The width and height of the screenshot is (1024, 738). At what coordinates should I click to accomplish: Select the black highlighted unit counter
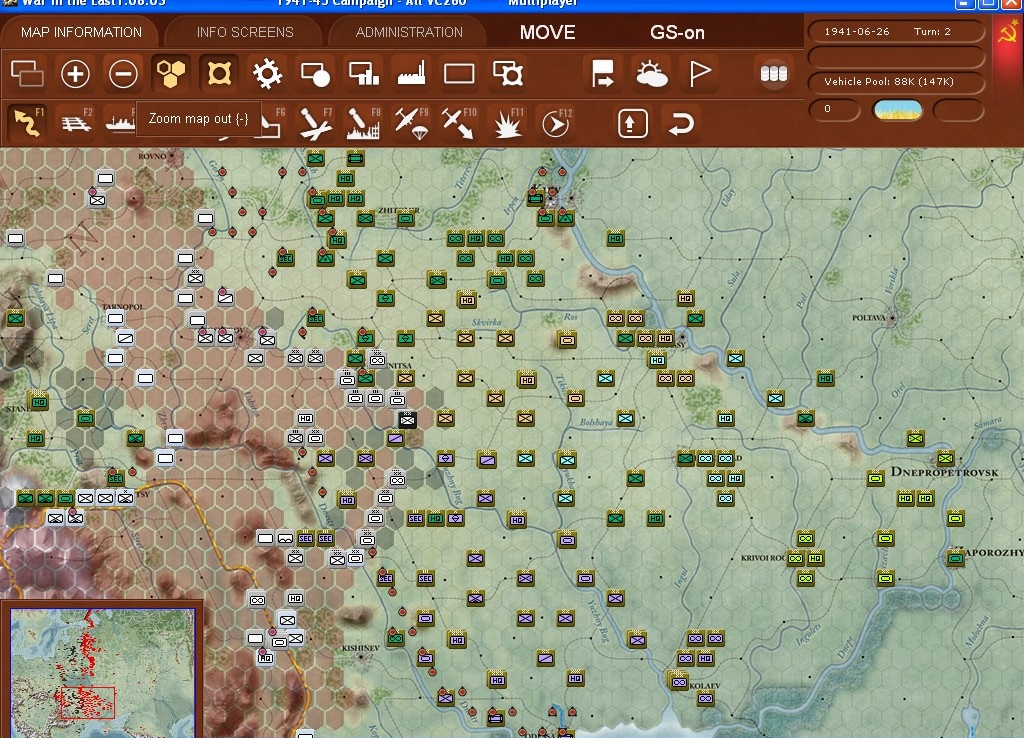tap(408, 419)
